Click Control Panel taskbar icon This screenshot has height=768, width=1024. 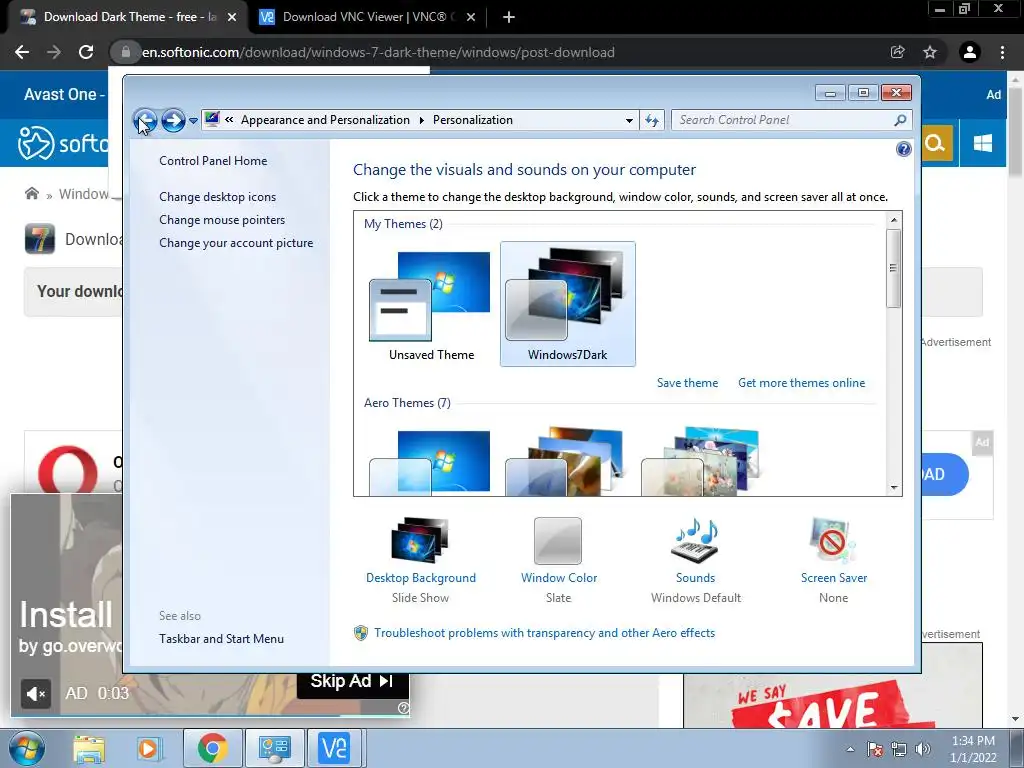274,748
